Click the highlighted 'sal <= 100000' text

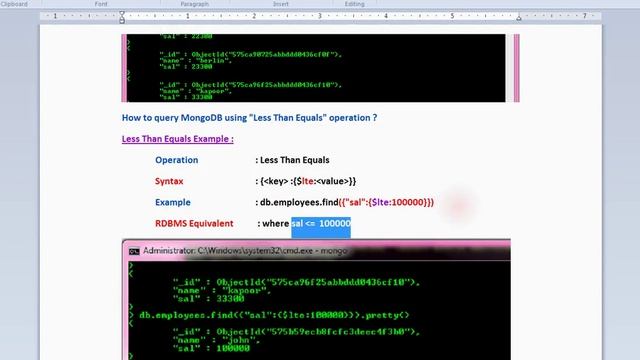coord(321,224)
